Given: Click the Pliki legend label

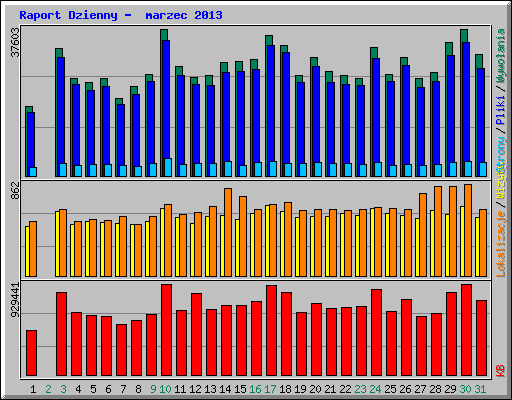Looking at the screenshot, I should tap(500, 110).
